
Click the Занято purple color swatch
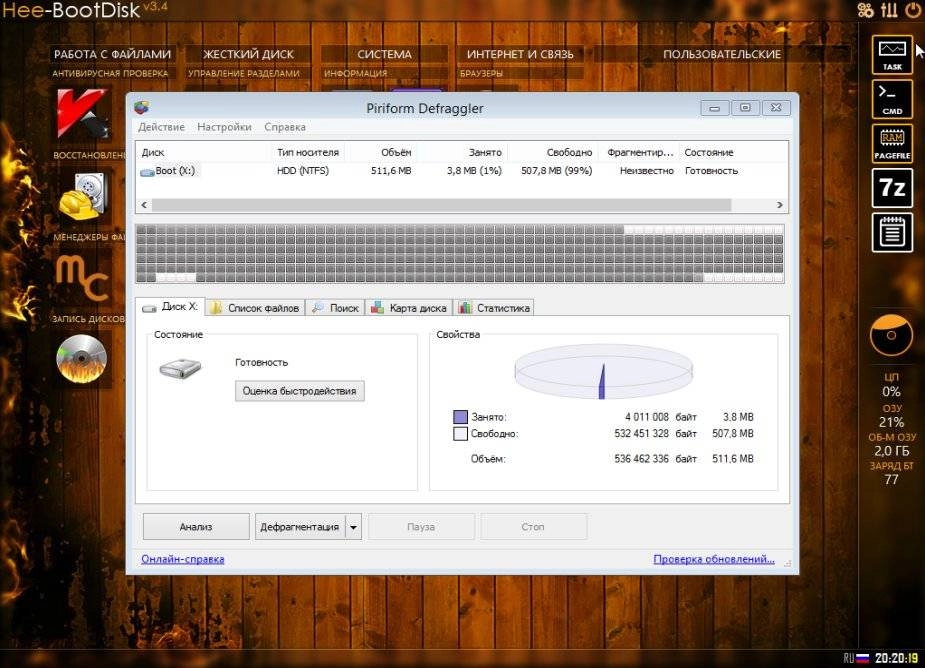pyautogui.click(x=460, y=417)
